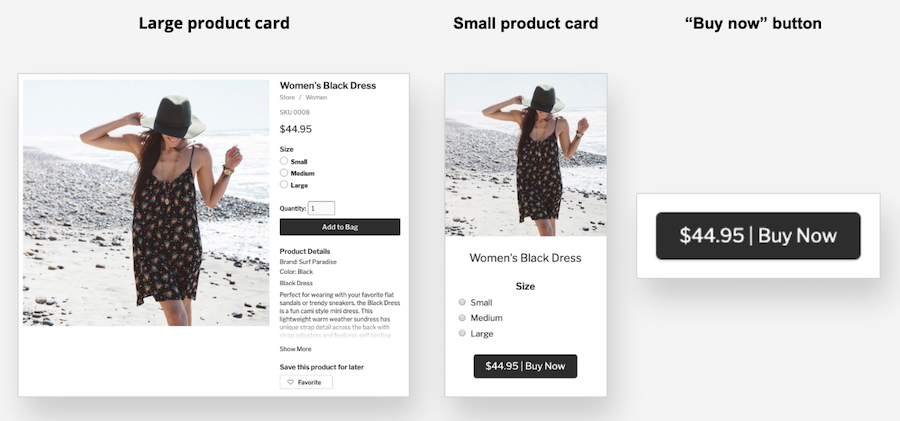Expand product description with Show More

pyautogui.click(x=295, y=349)
